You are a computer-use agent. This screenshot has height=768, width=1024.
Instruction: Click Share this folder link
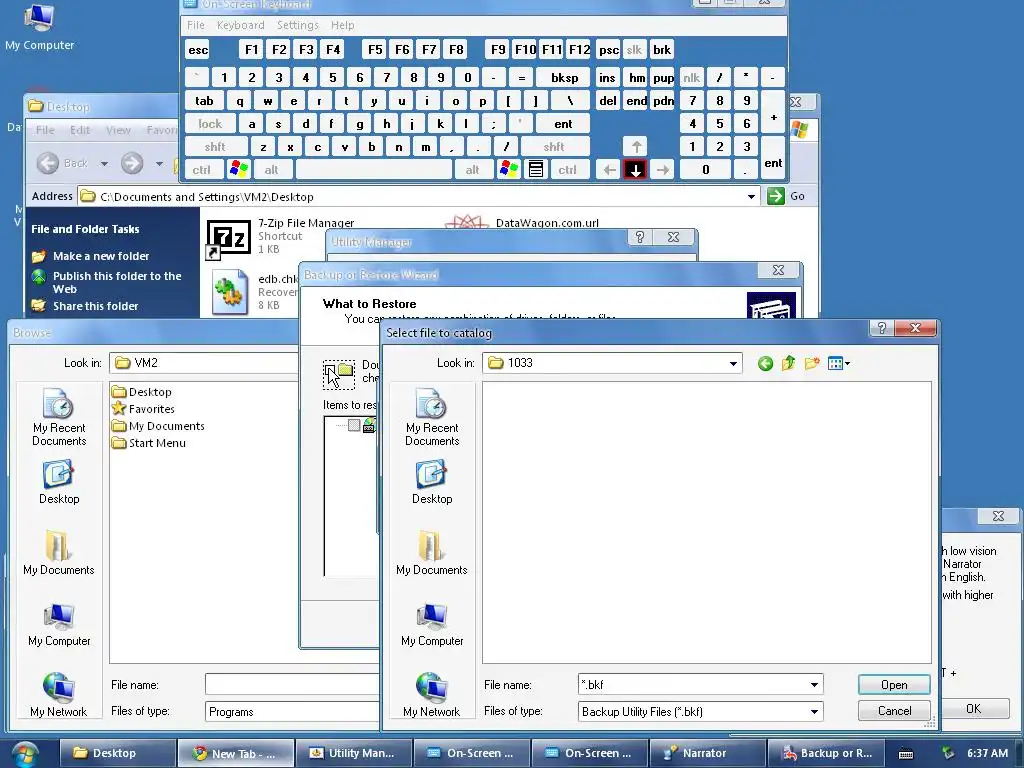pyautogui.click(x=95, y=306)
